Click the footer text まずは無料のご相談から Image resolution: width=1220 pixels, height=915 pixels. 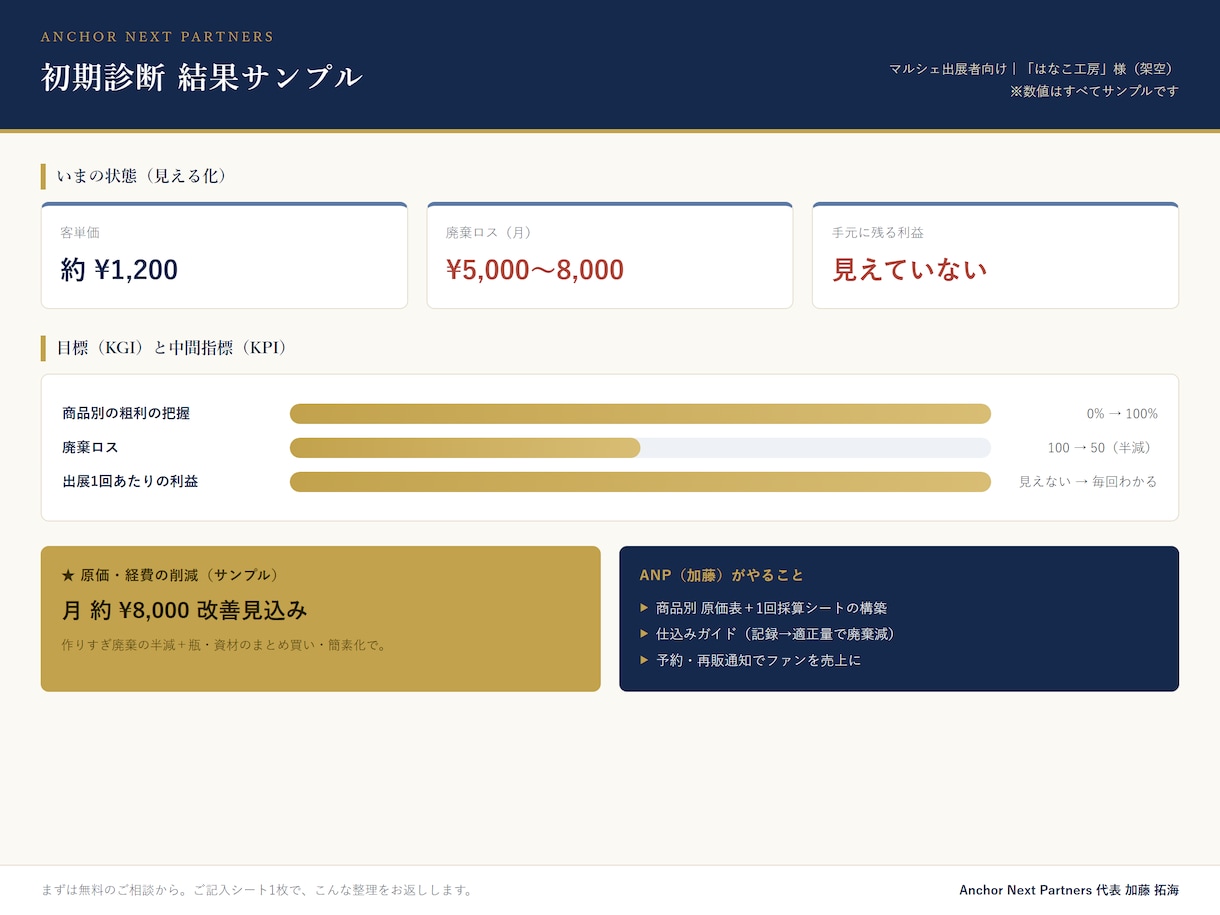(x=257, y=890)
